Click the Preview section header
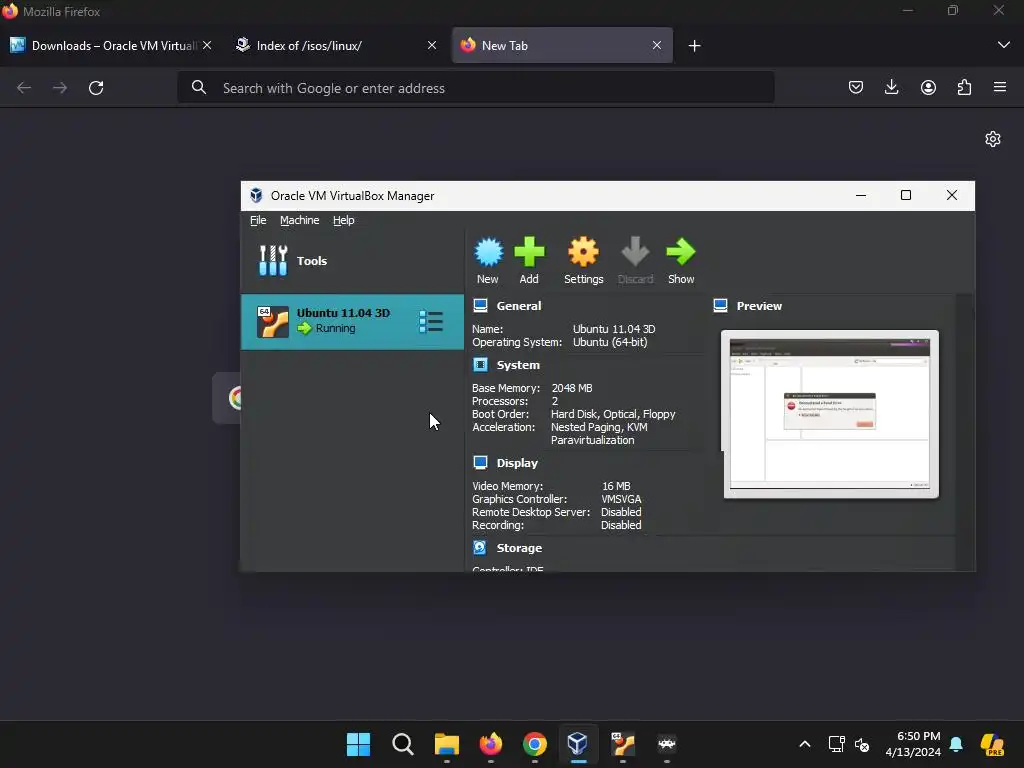1024x768 pixels. coord(759,306)
